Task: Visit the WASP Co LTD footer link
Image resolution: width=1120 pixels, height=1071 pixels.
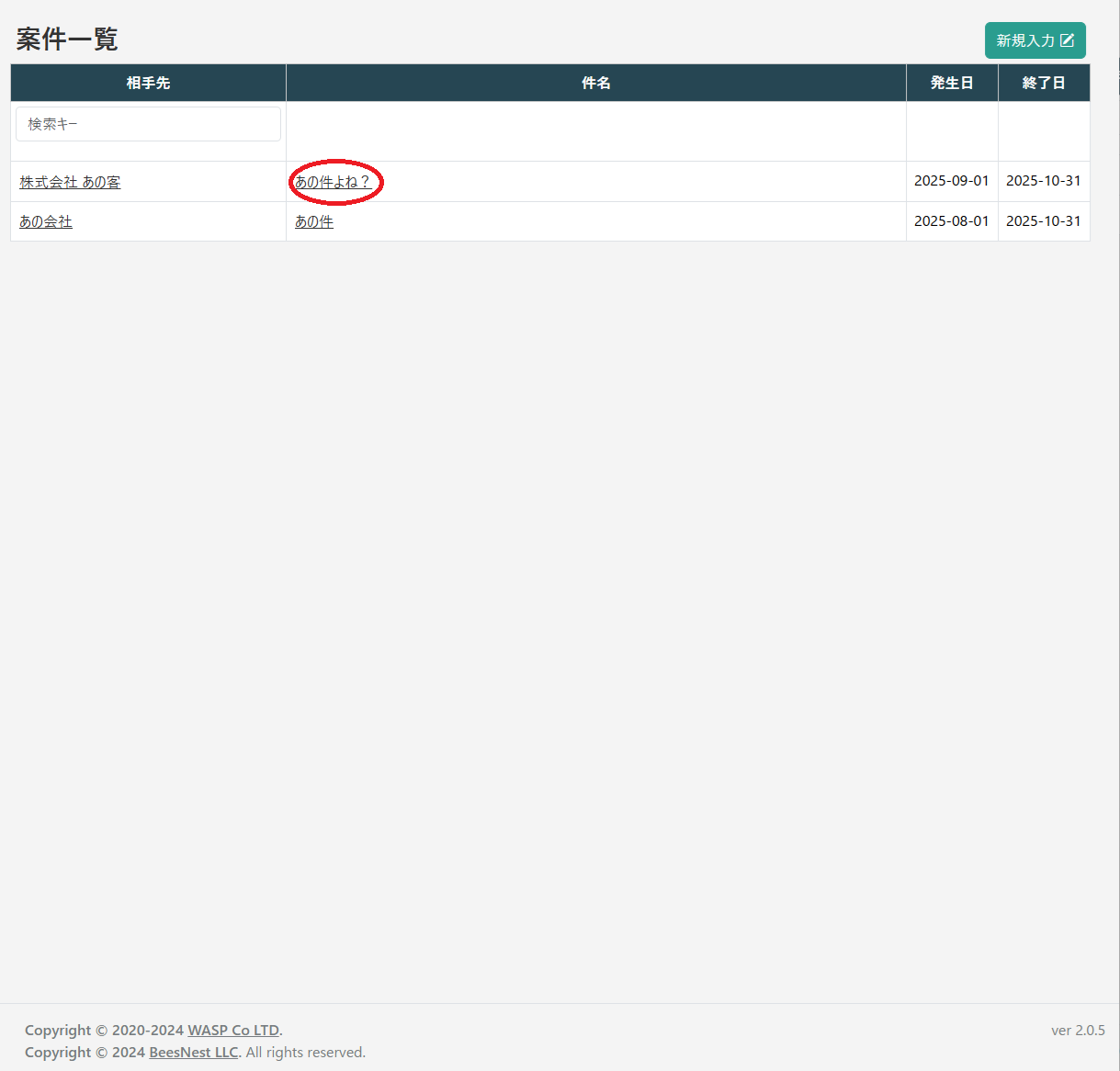Action: pos(233,1031)
